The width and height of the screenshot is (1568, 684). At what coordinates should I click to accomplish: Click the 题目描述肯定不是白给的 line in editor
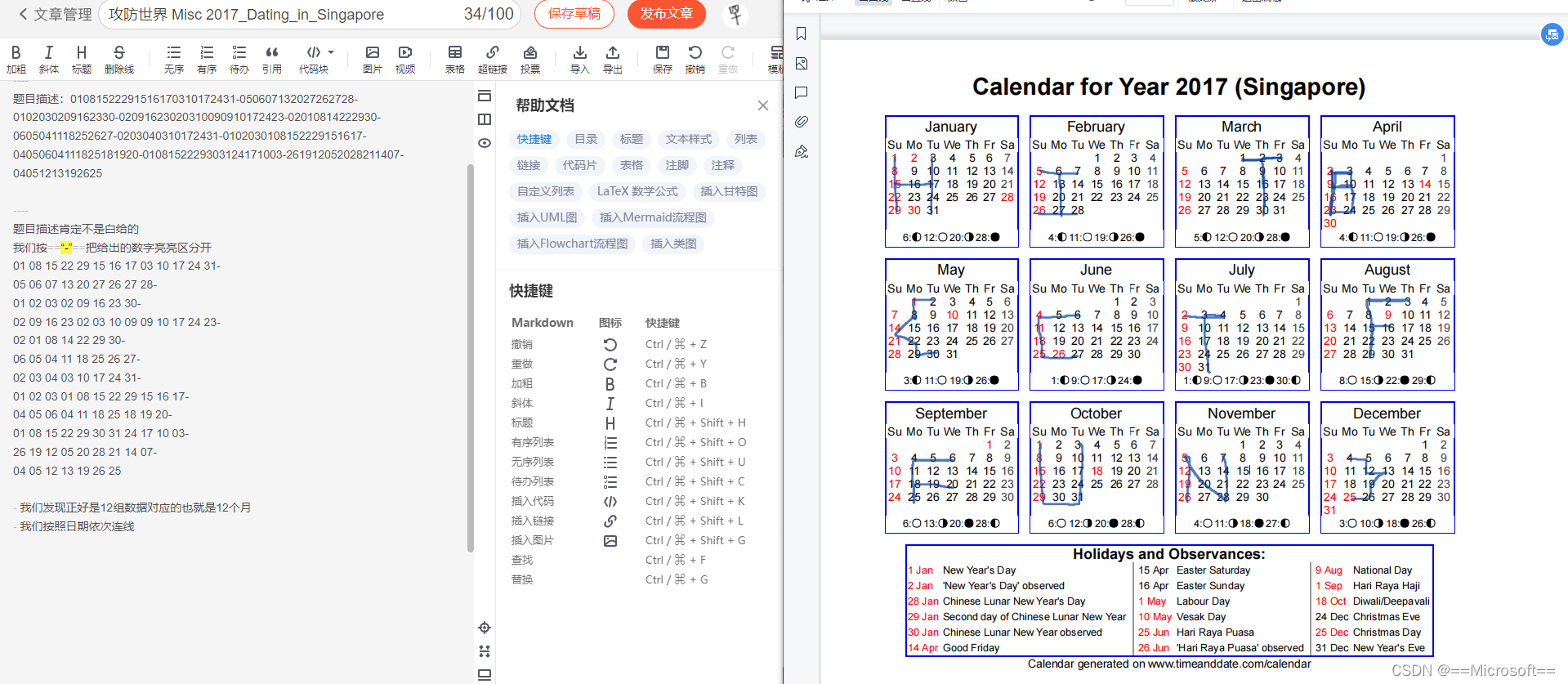(76, 229)
